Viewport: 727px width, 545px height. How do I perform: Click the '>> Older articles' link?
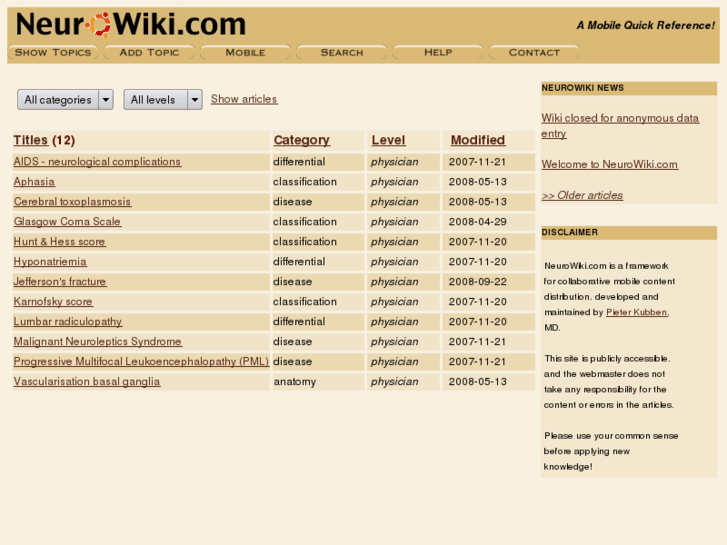pyautogui.click(x=582, y=195)
